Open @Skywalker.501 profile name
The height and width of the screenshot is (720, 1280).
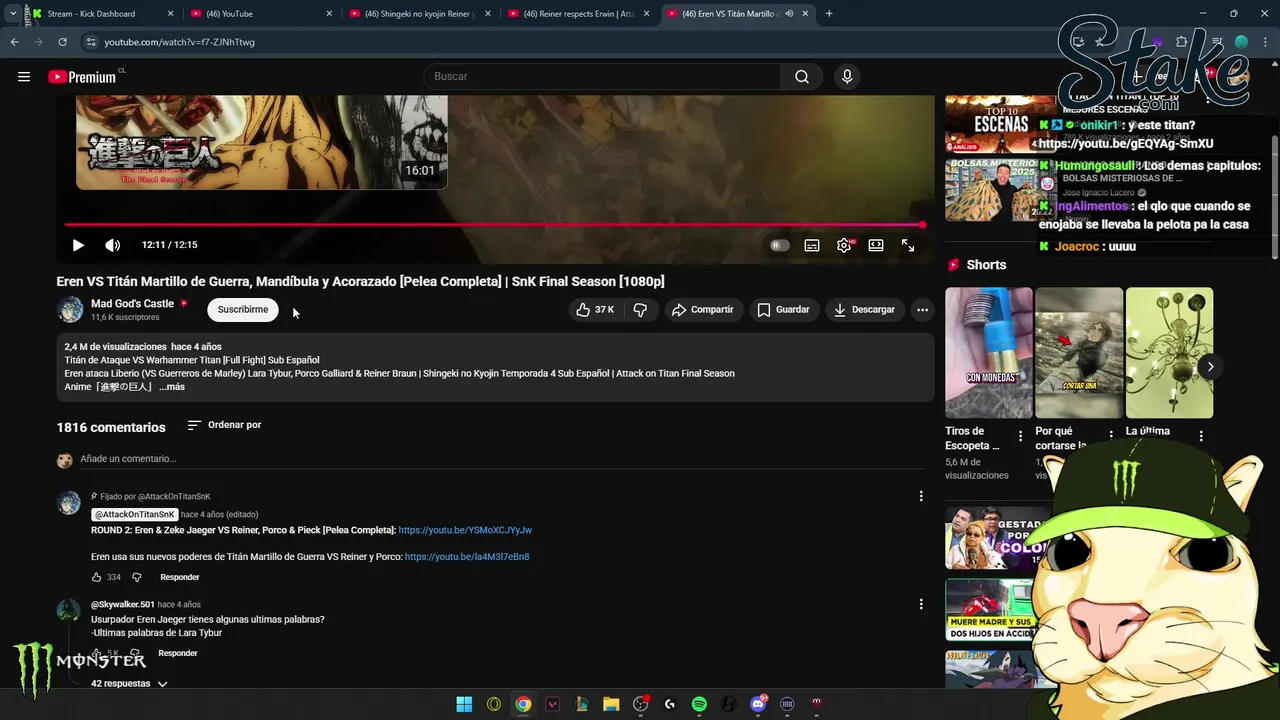click(x=123, y=605)
